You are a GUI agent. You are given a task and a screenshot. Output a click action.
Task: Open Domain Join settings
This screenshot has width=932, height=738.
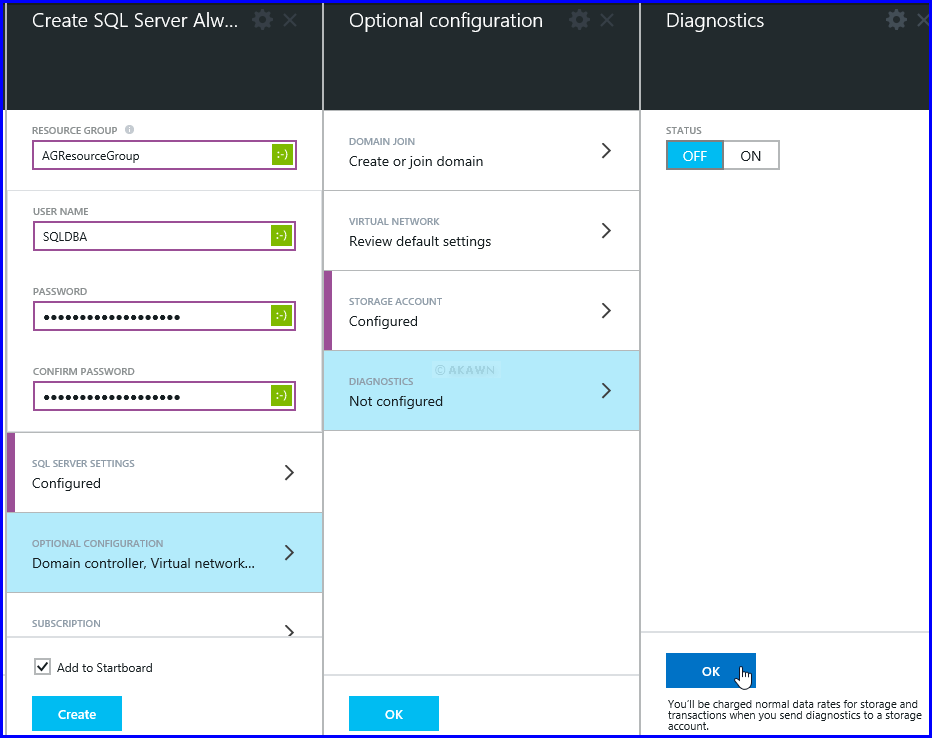tap(481, 151)
